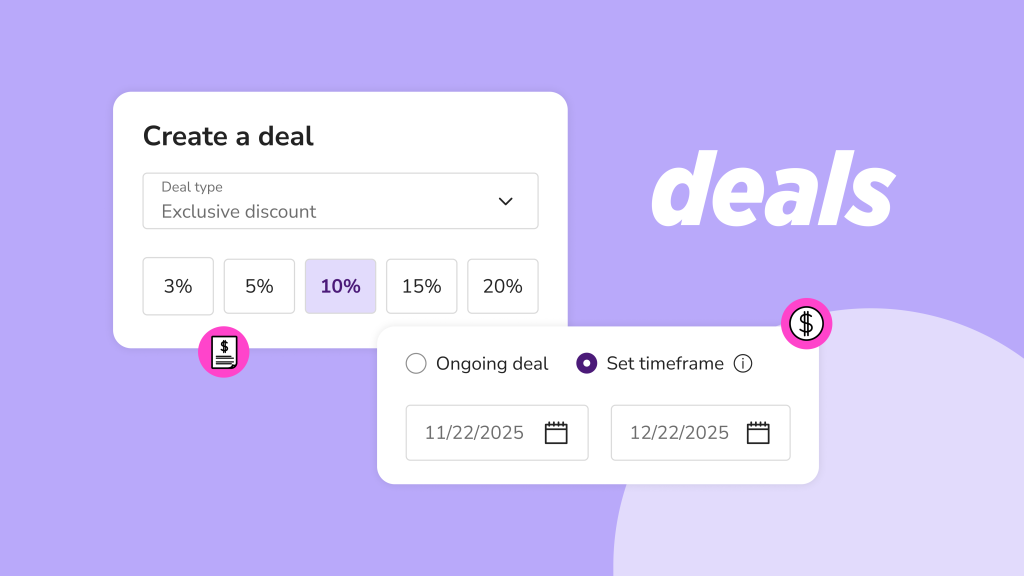The height and width of the screenshot is (576, 1024).
Task: Click the small Deal type field label
Action: (x=192, y=187)
